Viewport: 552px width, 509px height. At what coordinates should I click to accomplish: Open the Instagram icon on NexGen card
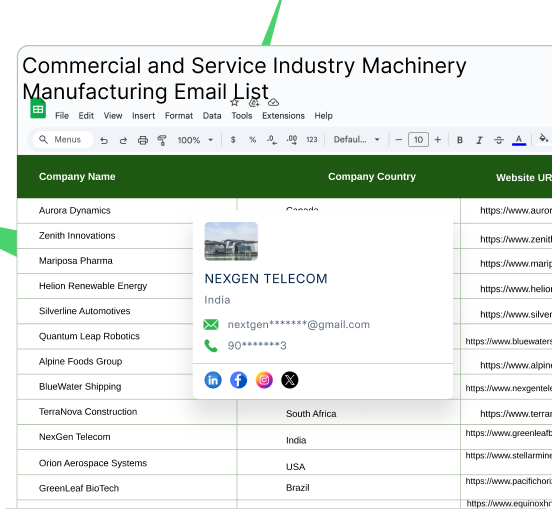coord(264,380)
